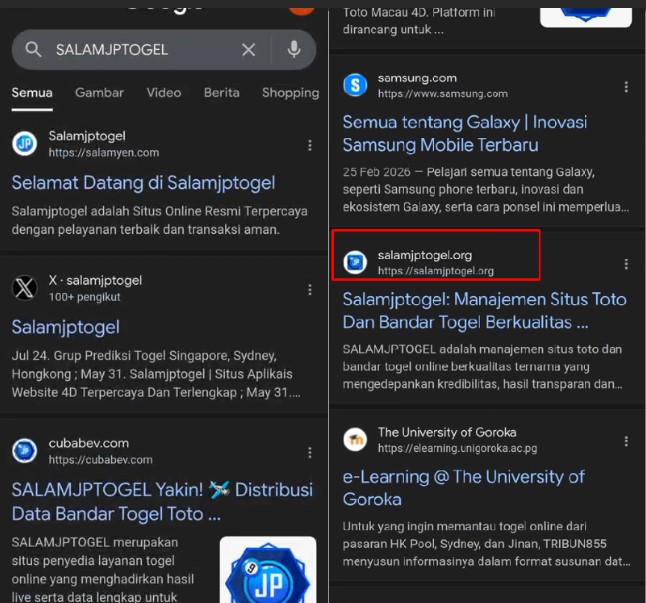The image size is (646, 603).
Task: Open more options for salamjptogel.org result
Action: pyautogui.click(x=626, y=264)
